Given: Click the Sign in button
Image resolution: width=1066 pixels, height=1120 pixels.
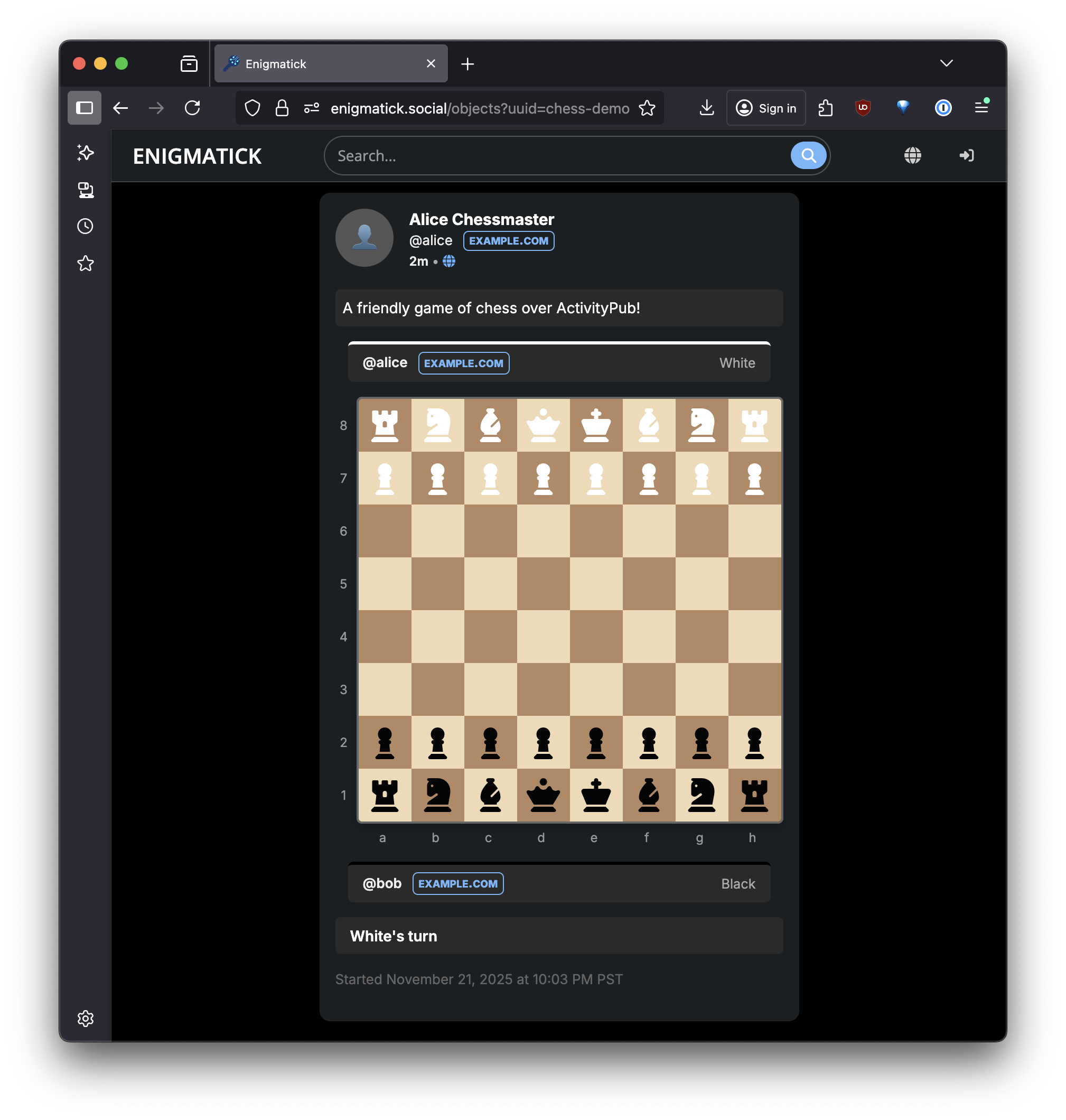Looking at the screenshot, I should click(765, 108).
